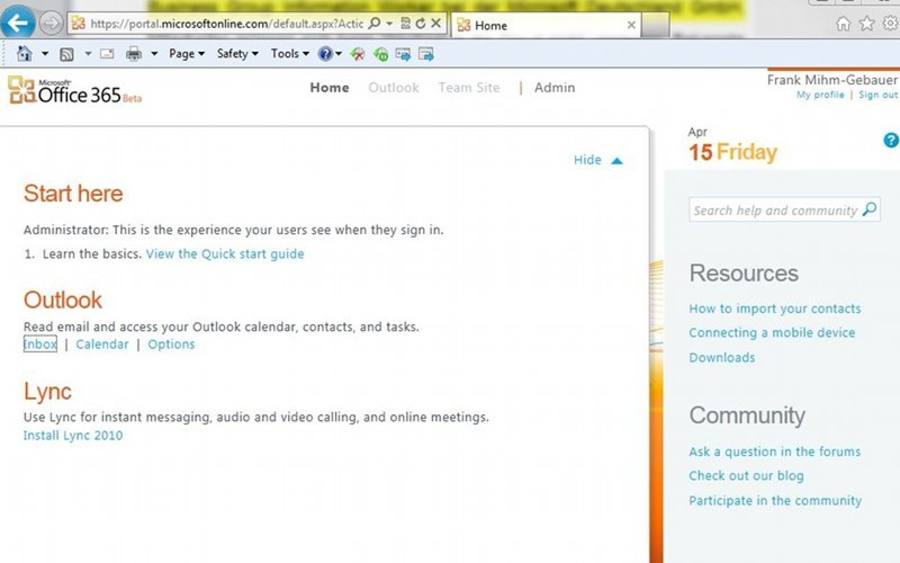Click the blue Help question icon in toolbar
The width and height of the screenshot is (900, 563).
click(x=325, y=54)
